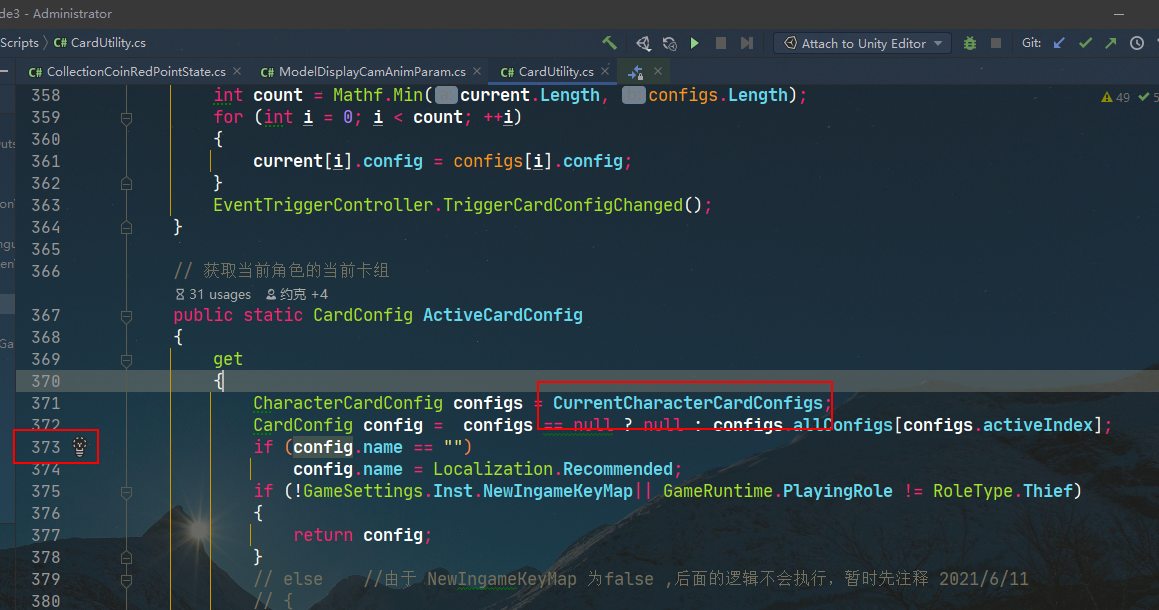Click line number 371 in the gutter

[x=46, y=404]
